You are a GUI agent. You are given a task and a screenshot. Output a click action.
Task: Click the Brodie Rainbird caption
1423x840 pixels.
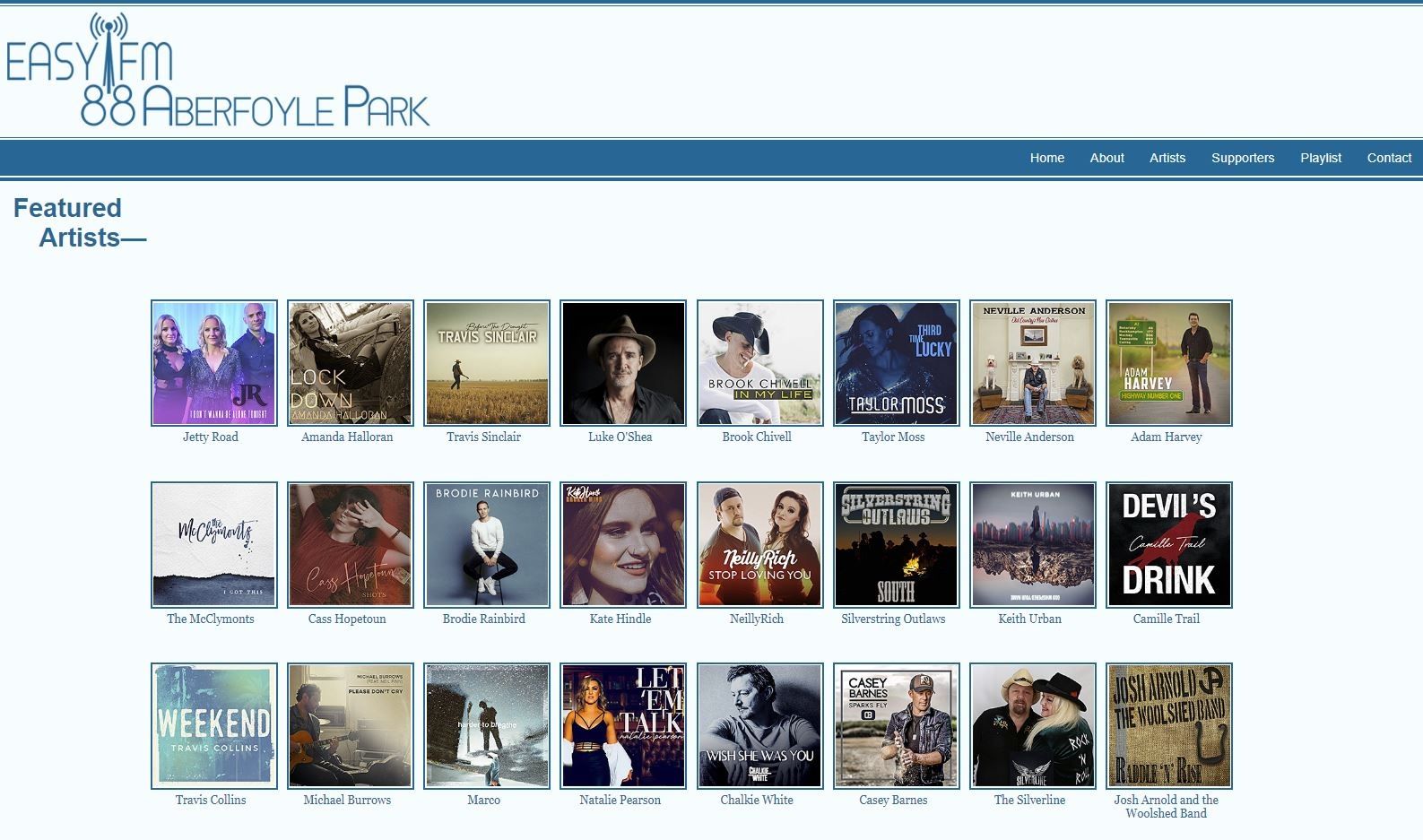(483, 619)
